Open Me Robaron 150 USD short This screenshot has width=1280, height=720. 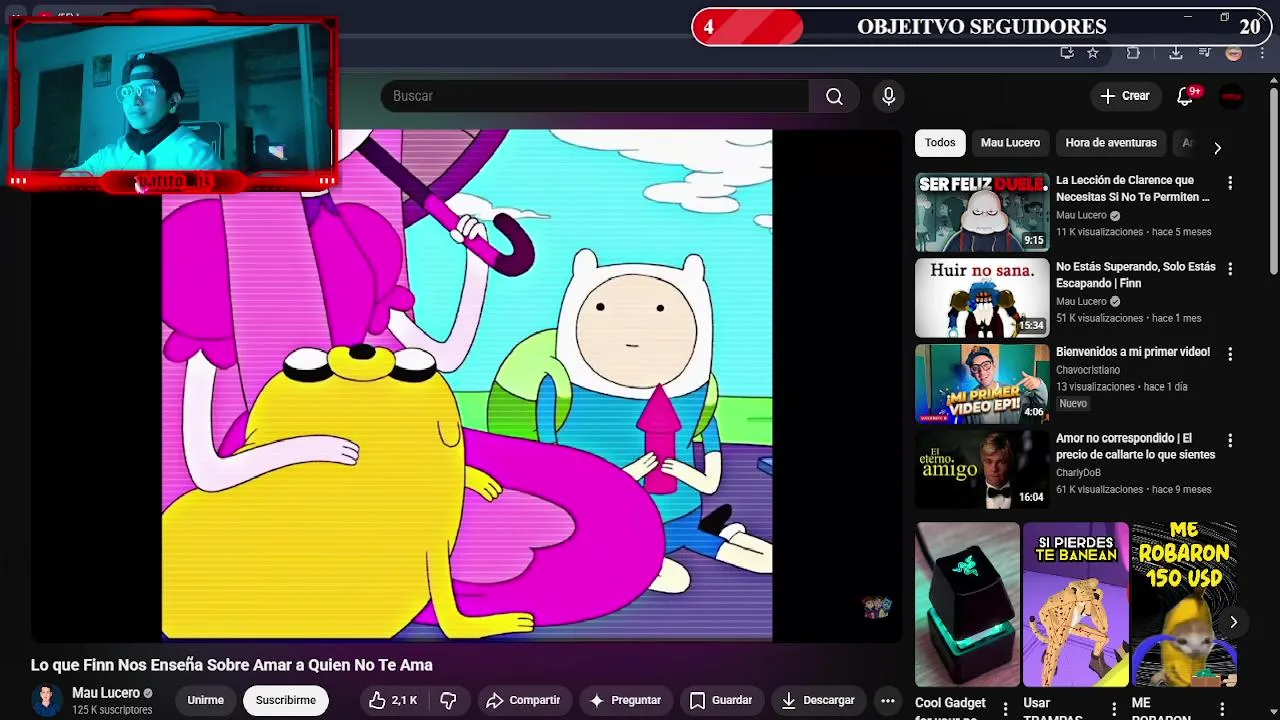point(1184,604)
